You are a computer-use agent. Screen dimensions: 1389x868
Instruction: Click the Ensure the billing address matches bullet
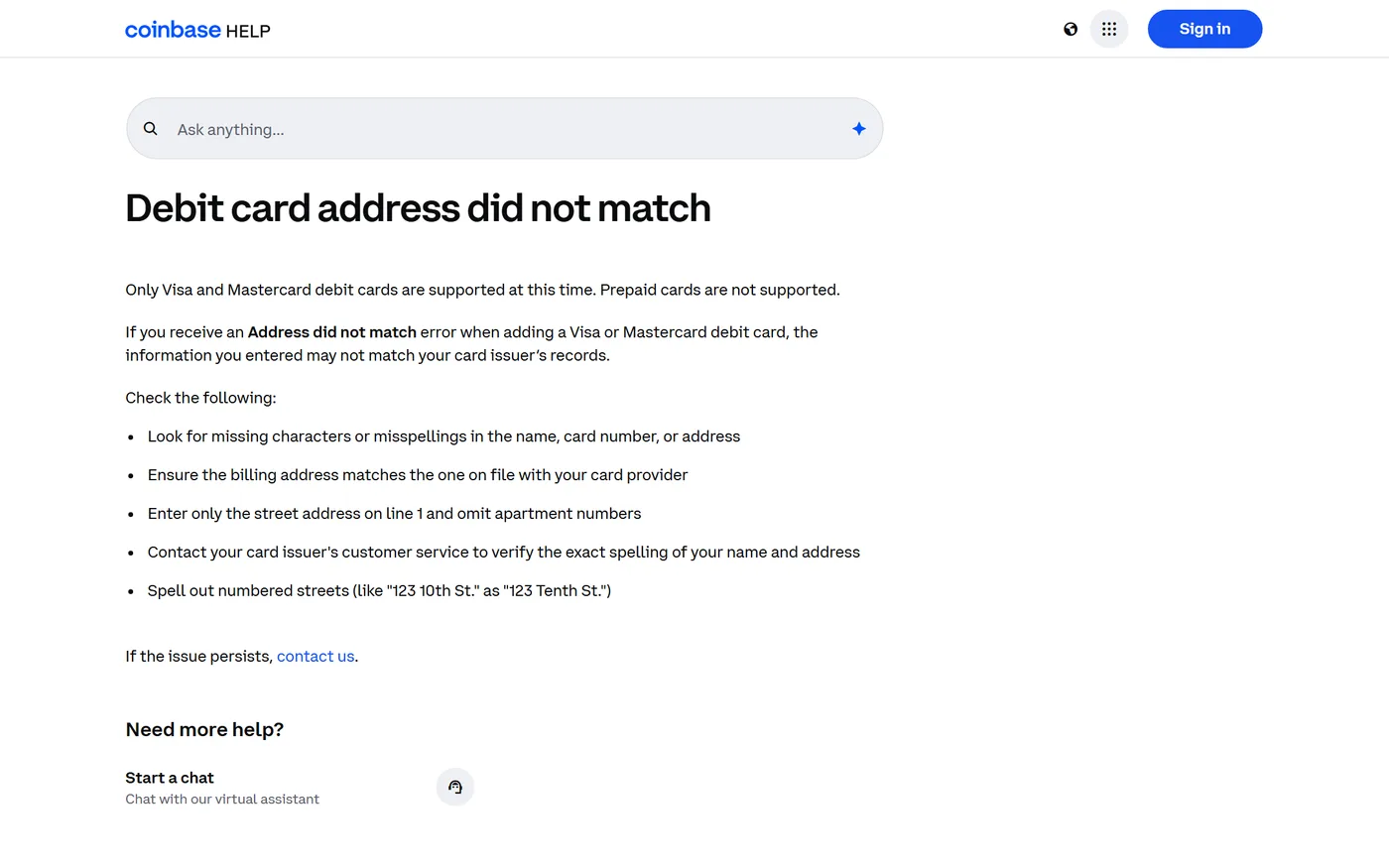(418, 475)
